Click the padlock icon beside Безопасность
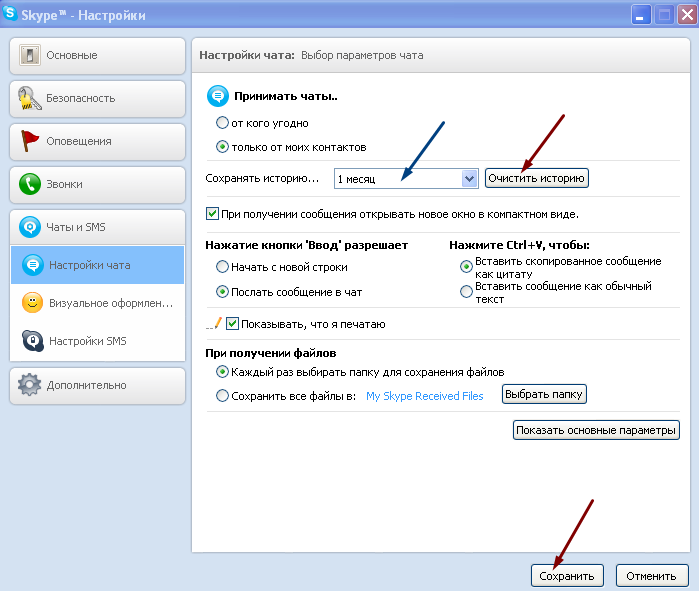Screen dimensions: 699x591 29,98
